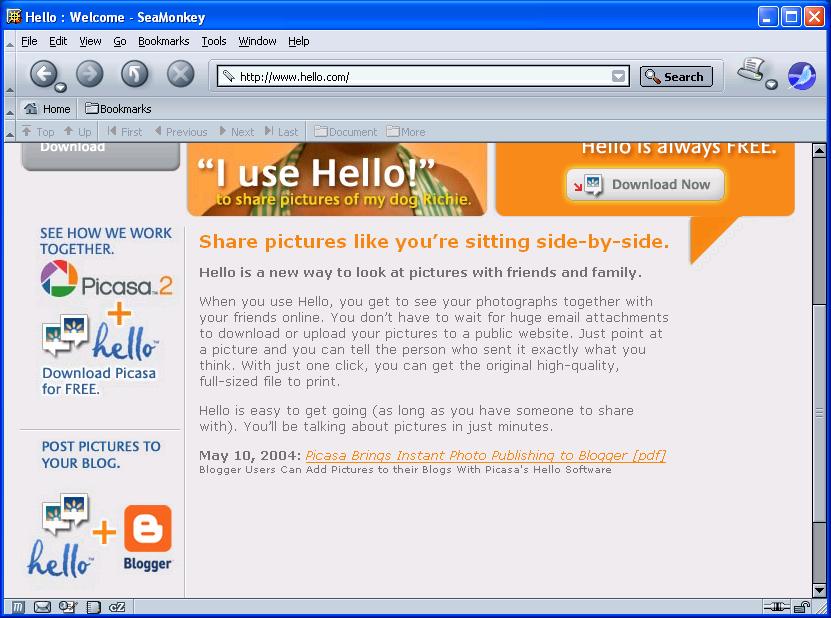Click the Download Now button
The width and height of the screenshot is (831, 618).
click(645, 184)
